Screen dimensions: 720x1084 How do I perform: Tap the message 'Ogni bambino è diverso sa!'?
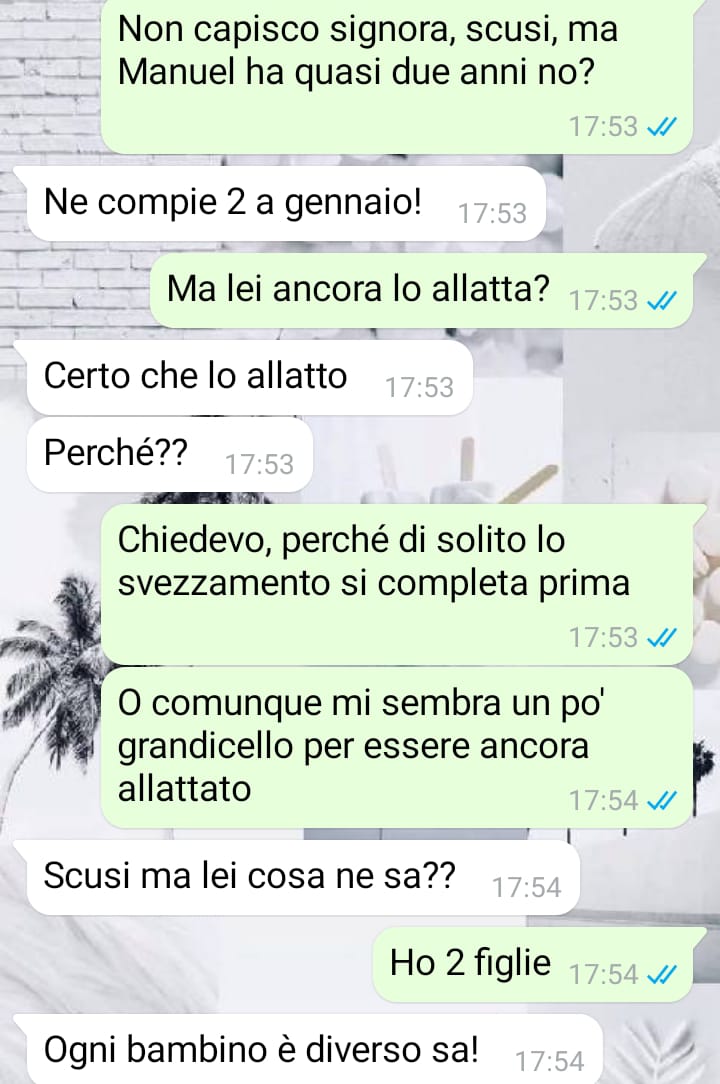(315, 1049)
